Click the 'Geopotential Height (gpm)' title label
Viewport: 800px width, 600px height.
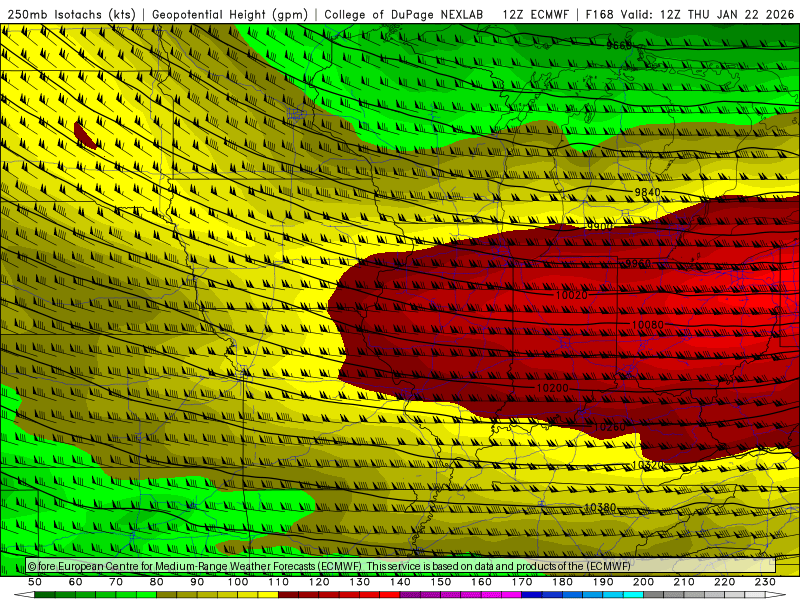click(230, 14)
